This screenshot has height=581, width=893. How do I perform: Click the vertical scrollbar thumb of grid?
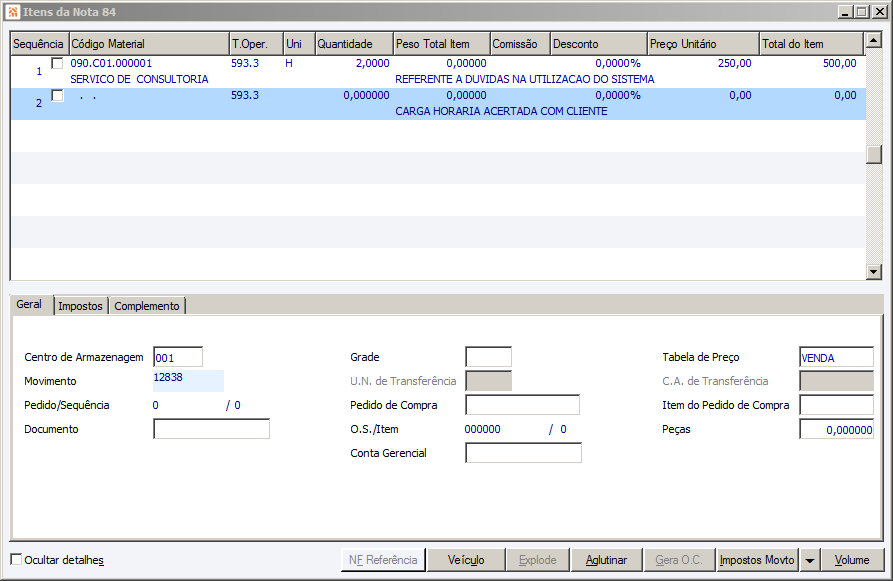point(874,154)
